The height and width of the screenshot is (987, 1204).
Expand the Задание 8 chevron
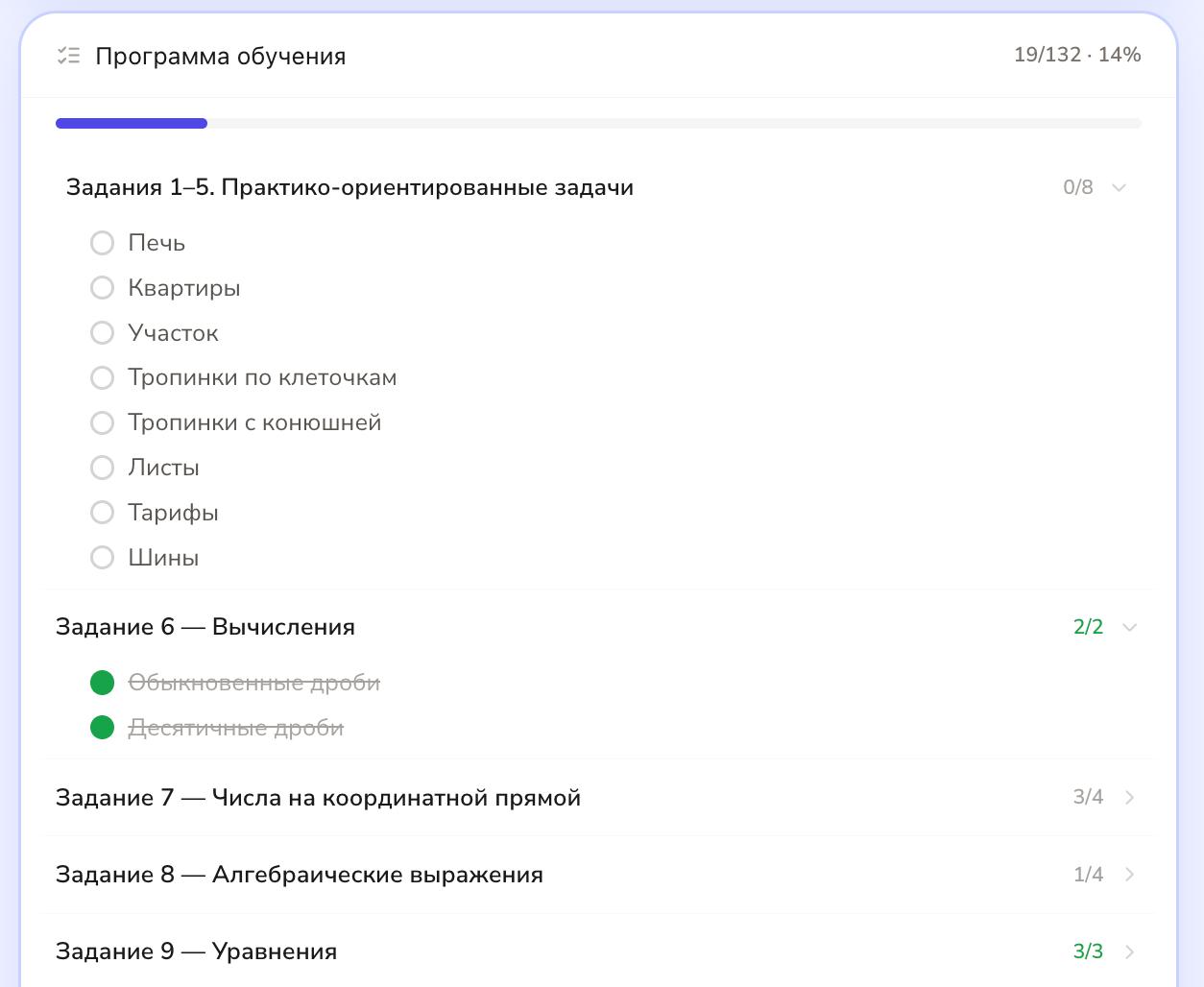(1129, 875)
